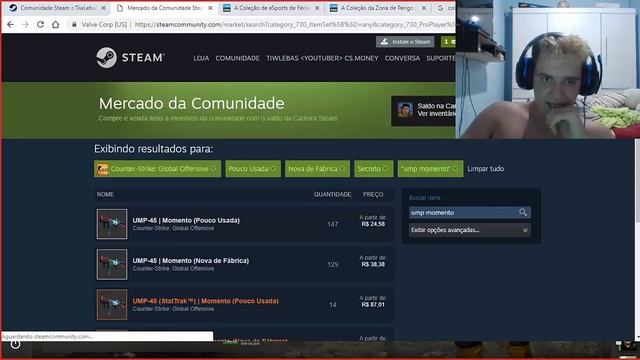The image size is (640, 360).
Task: Click the power icon at bottom left
Action: point(15,345)
